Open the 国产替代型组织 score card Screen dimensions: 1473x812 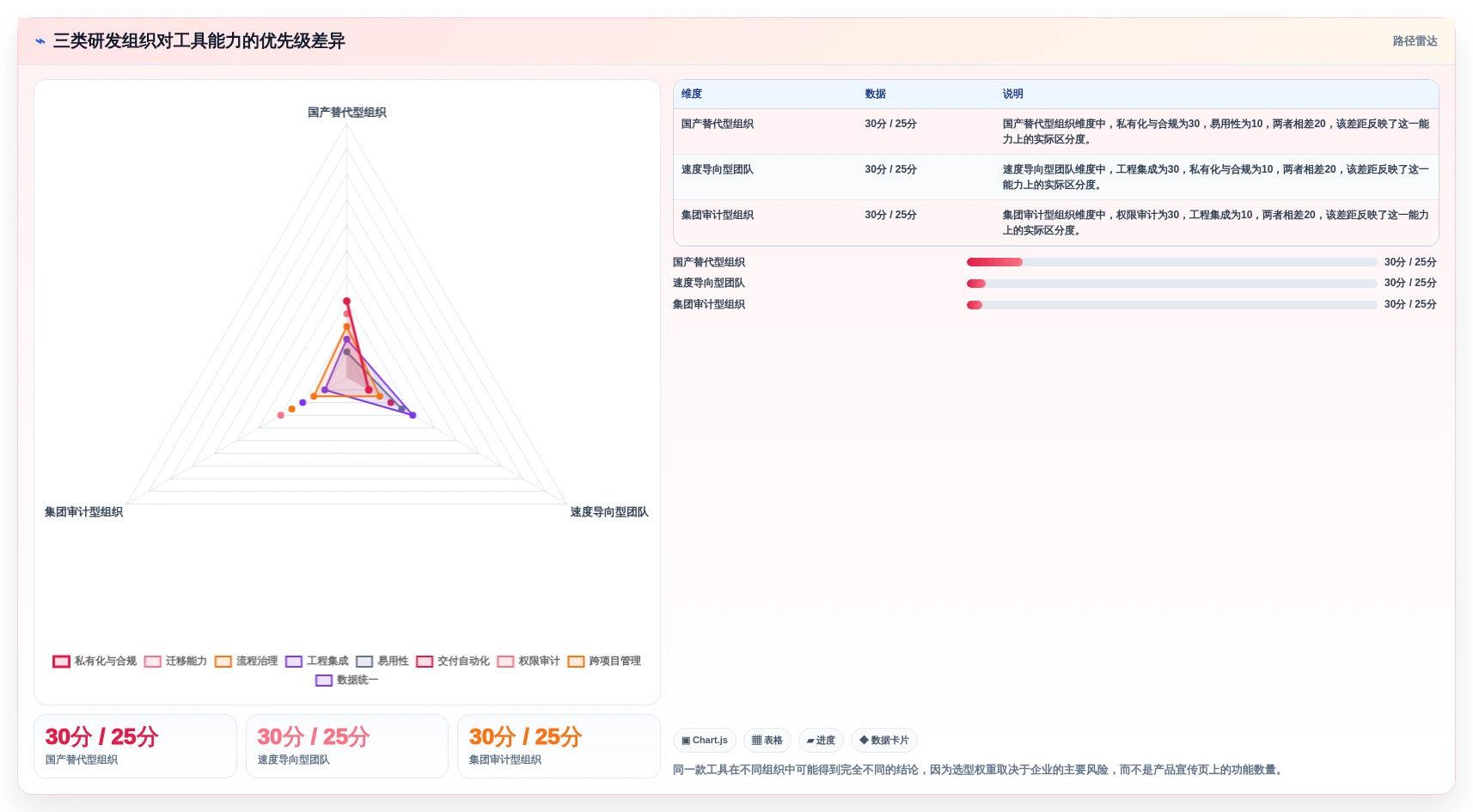(135, 746)
